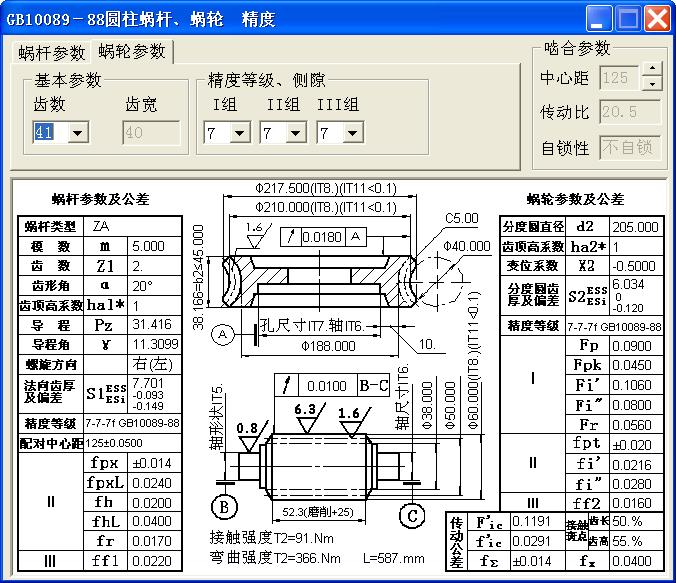Click the fpx tolerance value ±0.014
Image resolution: width=676 pixels, height=583 pixels.
(x=152, y=463)
